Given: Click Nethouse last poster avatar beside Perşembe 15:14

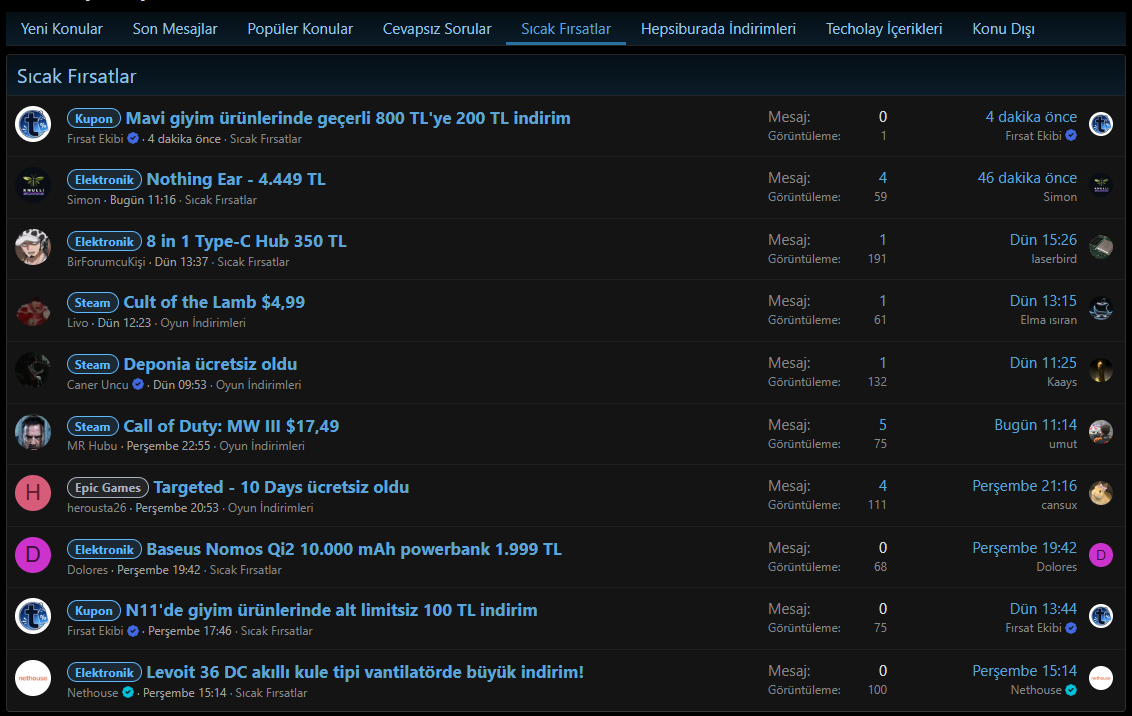Looking at the screenshot, I should point(1101,678).
